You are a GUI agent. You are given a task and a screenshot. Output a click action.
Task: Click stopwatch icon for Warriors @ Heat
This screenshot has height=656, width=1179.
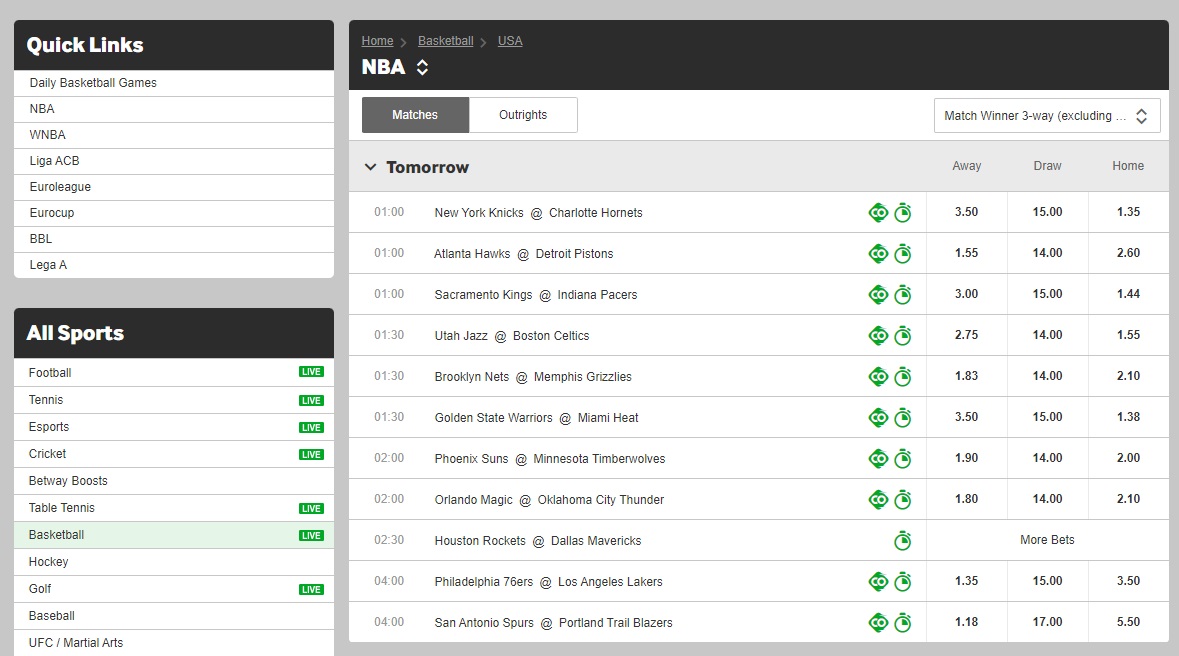coord(903,418)
